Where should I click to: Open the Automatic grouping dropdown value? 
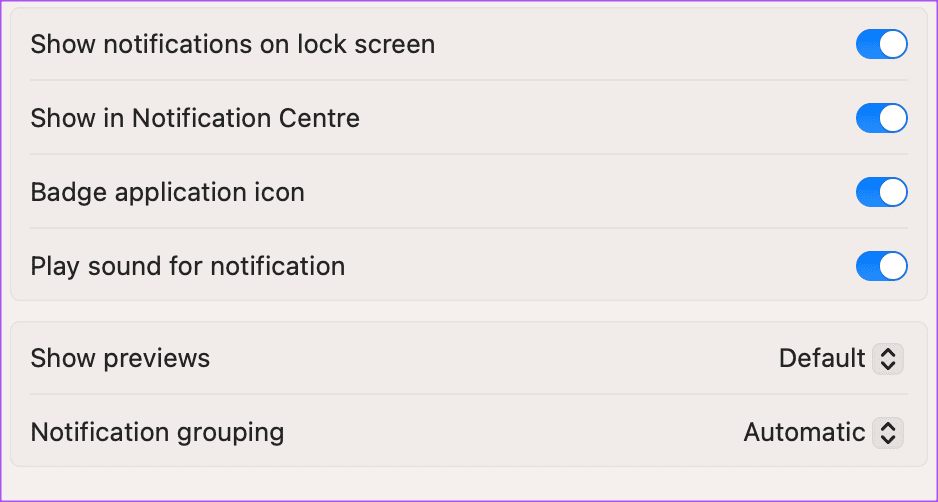tap(804, 432)
